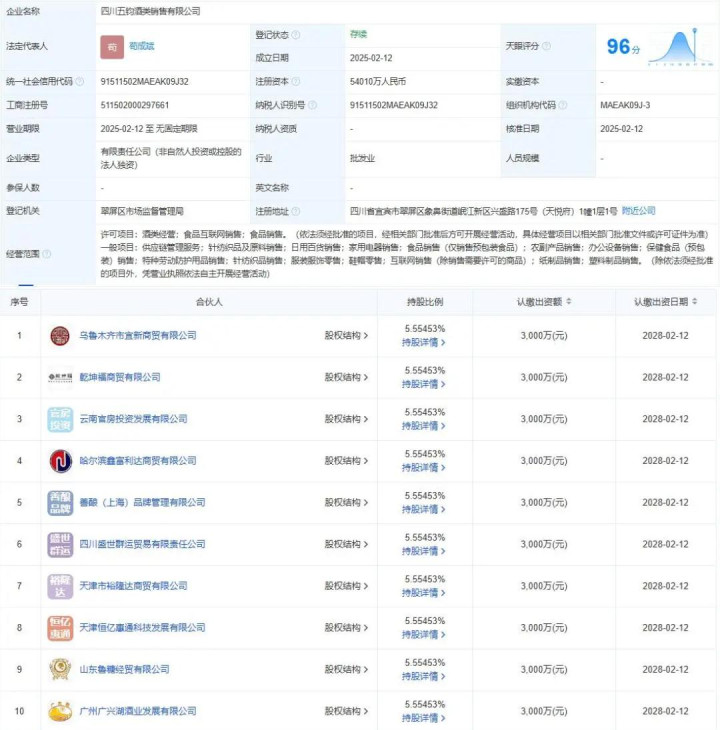Image resolution: width=720 pixels, height=730 pixels.
Task: Open 持股详情 in row 10
Action: point(424,718)
